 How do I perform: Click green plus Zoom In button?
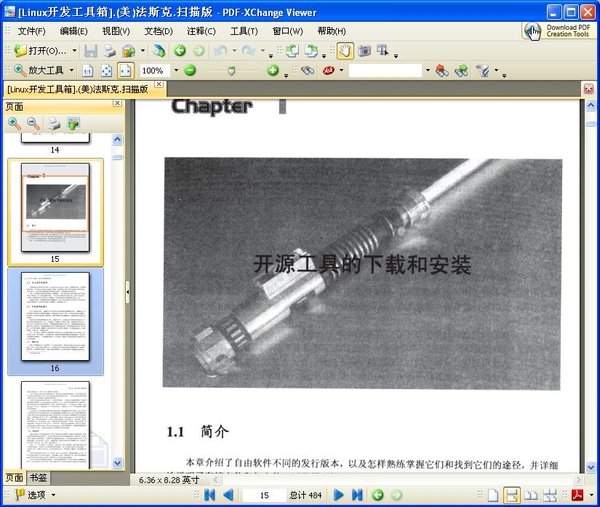[273, 70]
